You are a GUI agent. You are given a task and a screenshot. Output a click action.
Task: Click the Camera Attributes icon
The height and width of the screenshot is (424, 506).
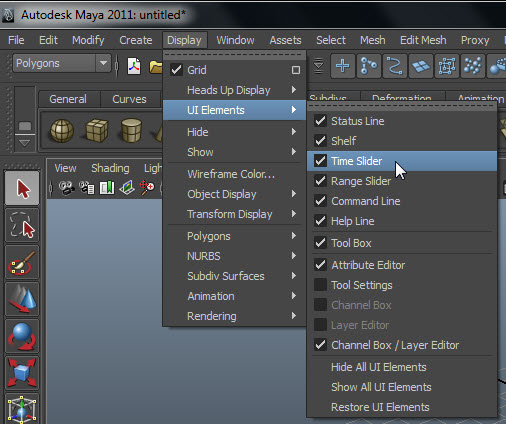(x=87, y=188)
